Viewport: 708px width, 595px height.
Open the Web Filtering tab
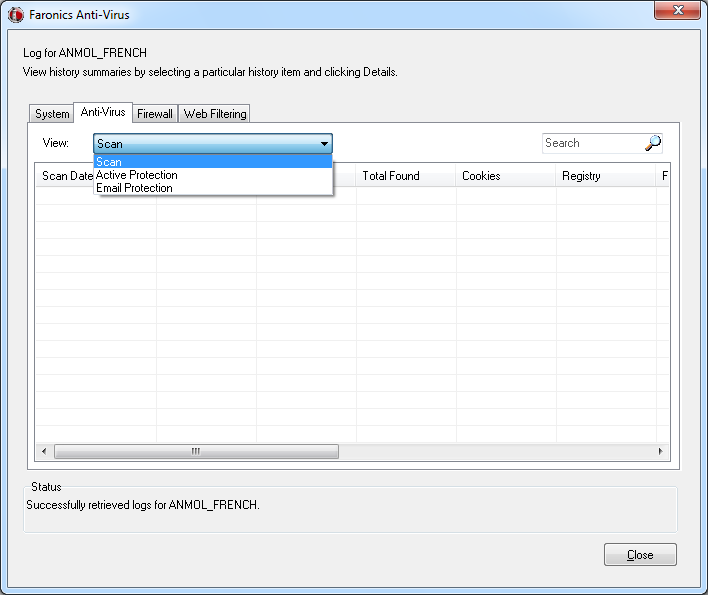tap(215, 114)
